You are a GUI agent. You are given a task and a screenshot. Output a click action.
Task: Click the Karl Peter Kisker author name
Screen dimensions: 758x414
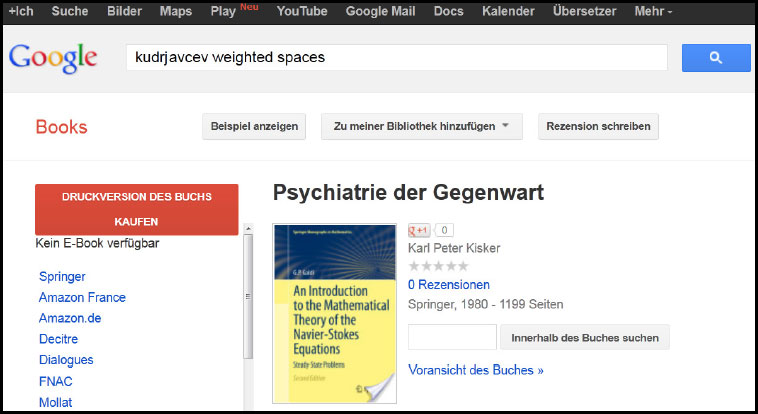(454, 248)
